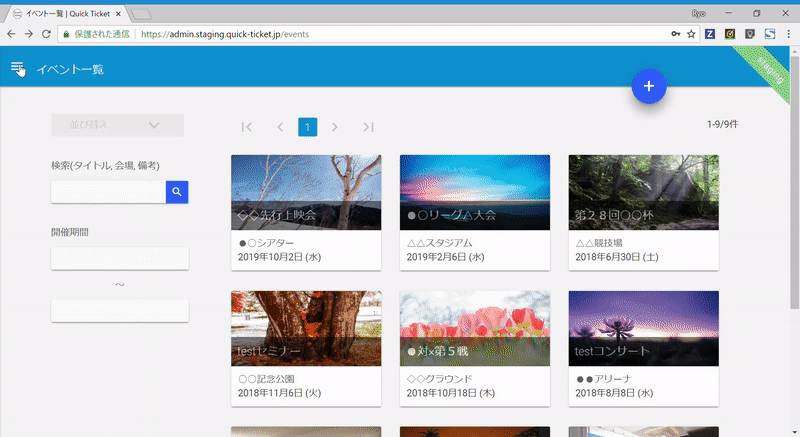Click browser back arrow
The width and height of the screenshot is (800, 437).
(11, 34)
